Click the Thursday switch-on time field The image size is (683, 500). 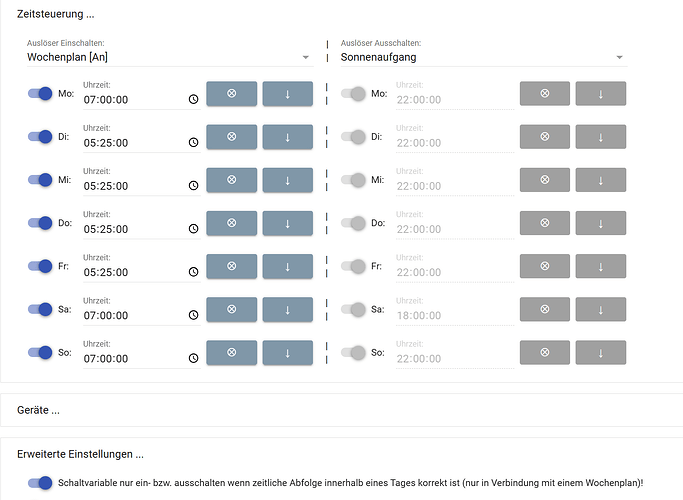tap(134, 229)
